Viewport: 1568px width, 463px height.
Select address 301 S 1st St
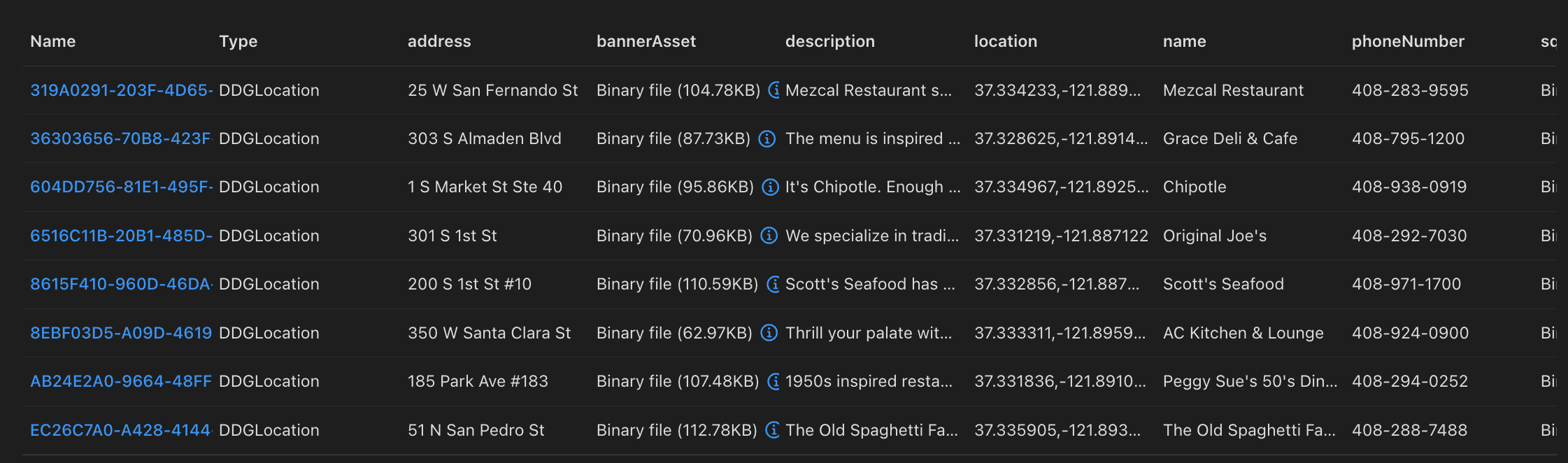(452, 236)
